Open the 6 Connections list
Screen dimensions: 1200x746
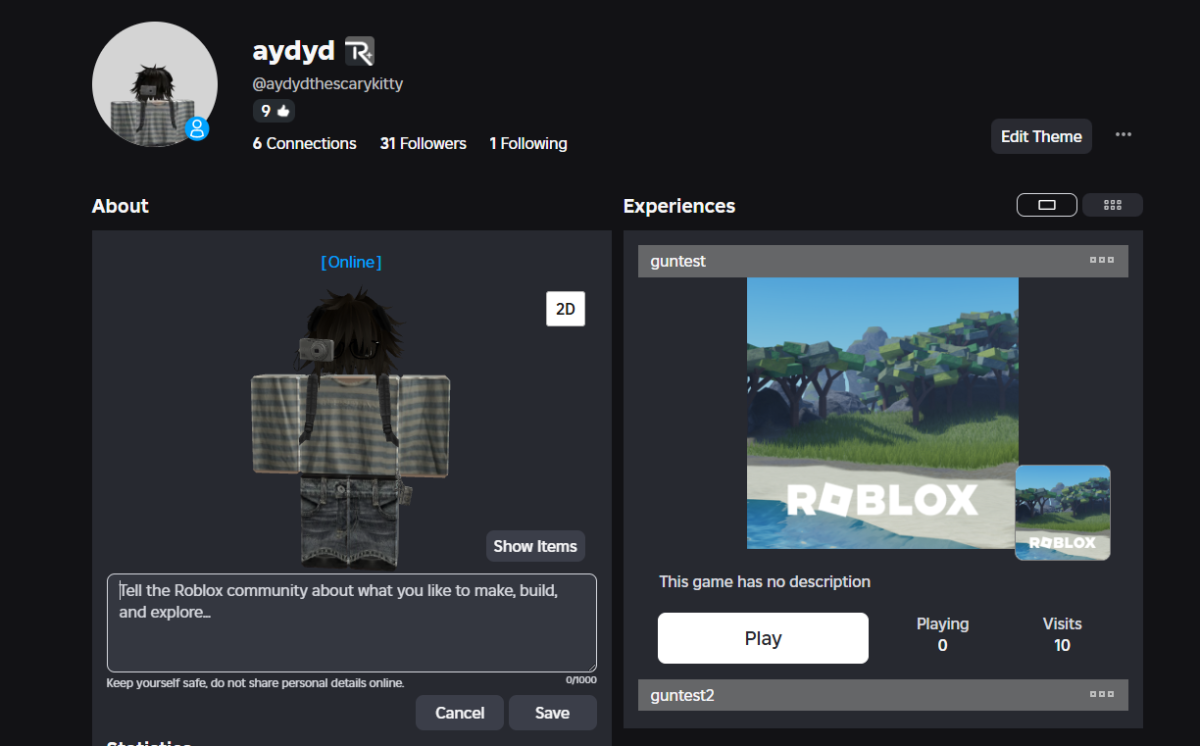pos(304,144)
